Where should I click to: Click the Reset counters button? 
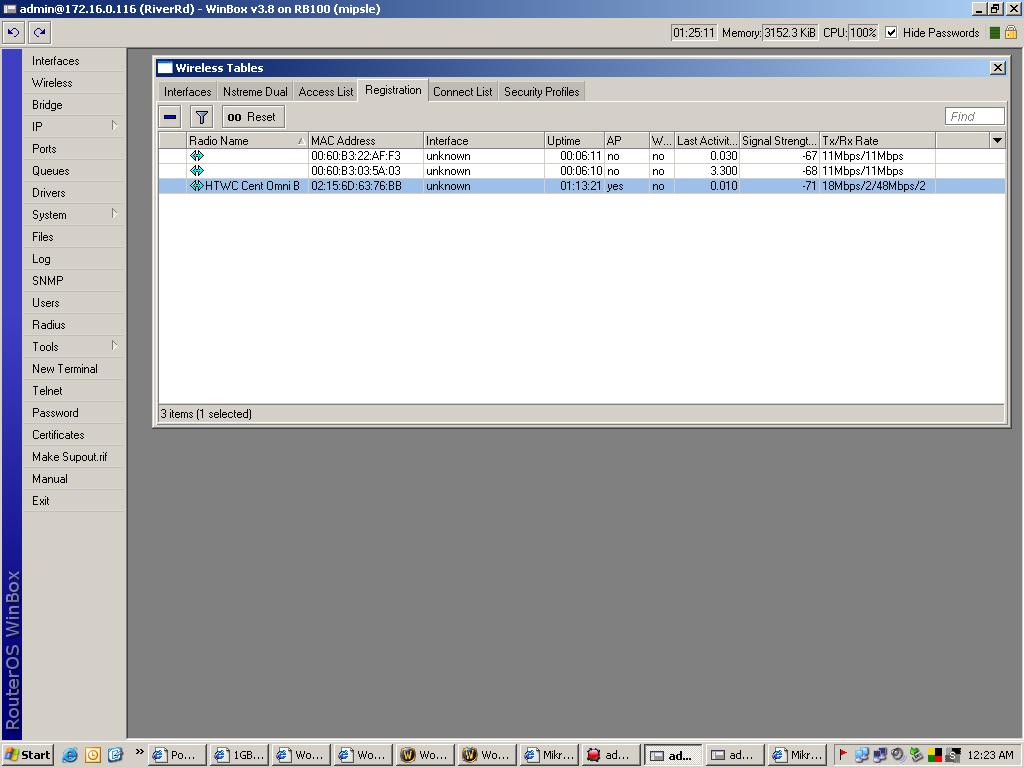[253, 117]
